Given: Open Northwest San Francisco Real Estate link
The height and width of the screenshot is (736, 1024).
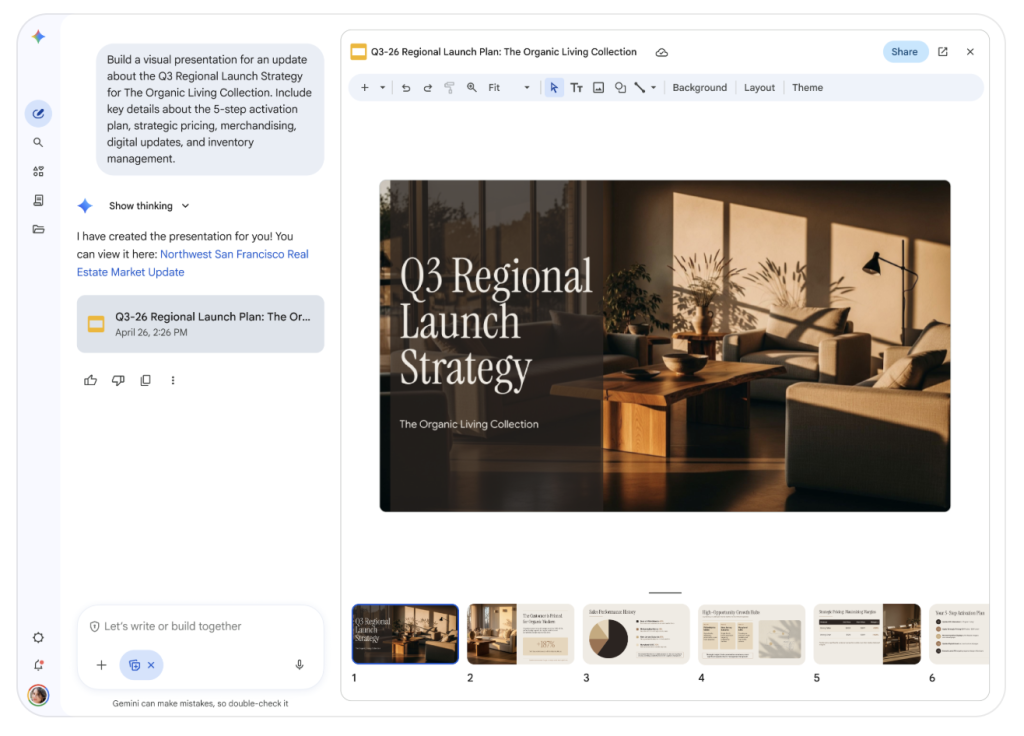Looking at the screenshot, I should click(193, 263).
